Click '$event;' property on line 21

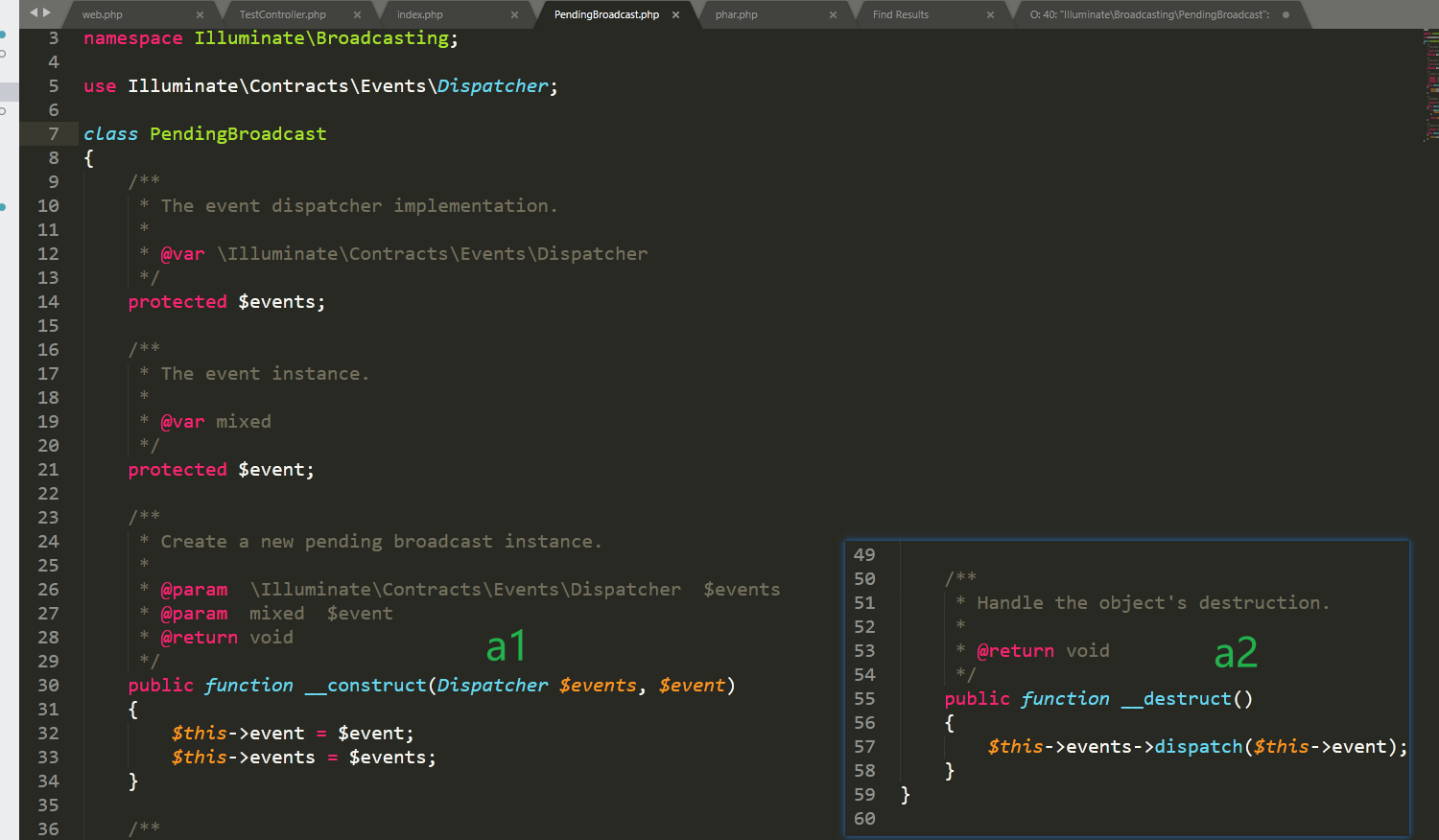[x=276, y=470]
